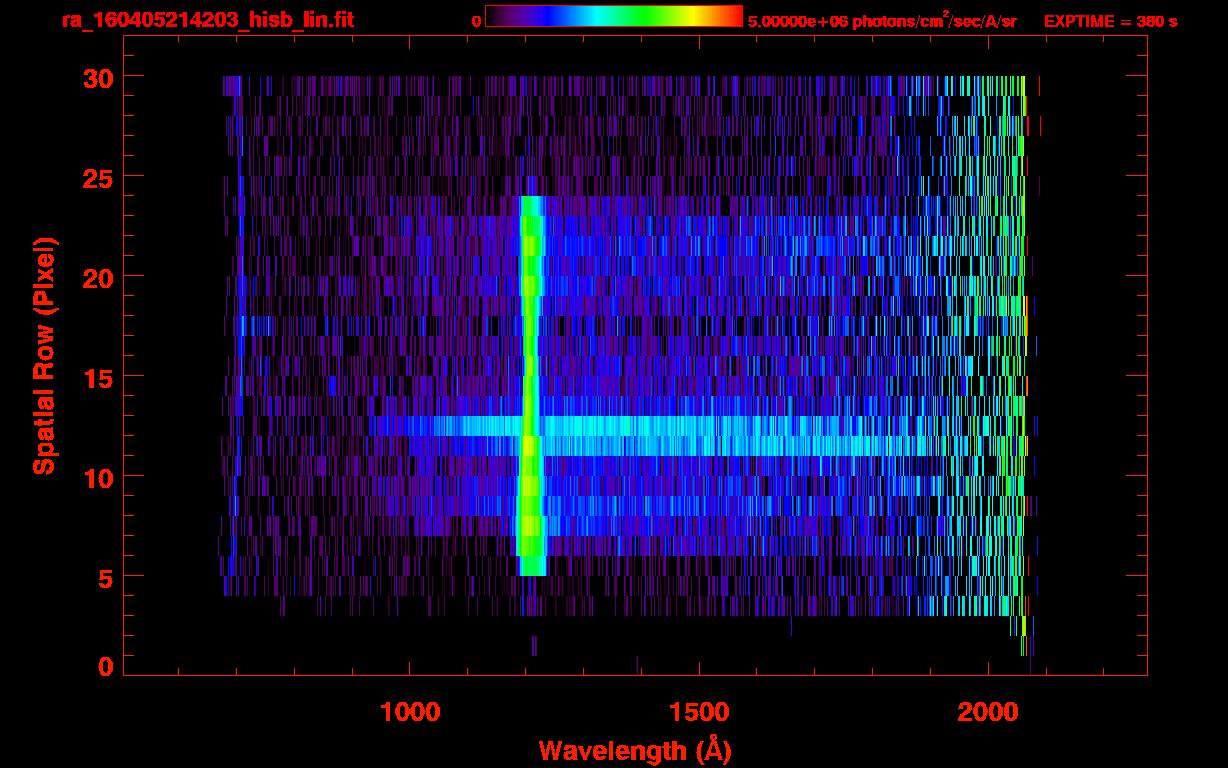
Task: Click the y-axis tick label 15
Action: point(99,377)
